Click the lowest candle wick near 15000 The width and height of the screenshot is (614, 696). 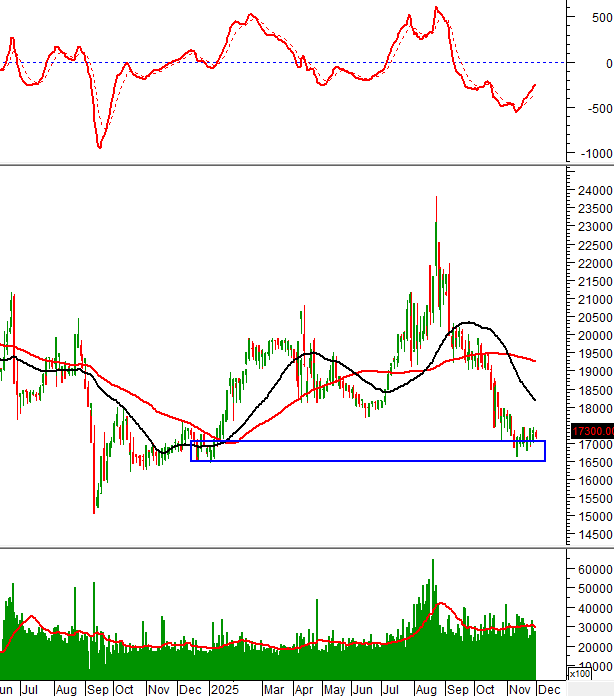[x=95, y=511]
